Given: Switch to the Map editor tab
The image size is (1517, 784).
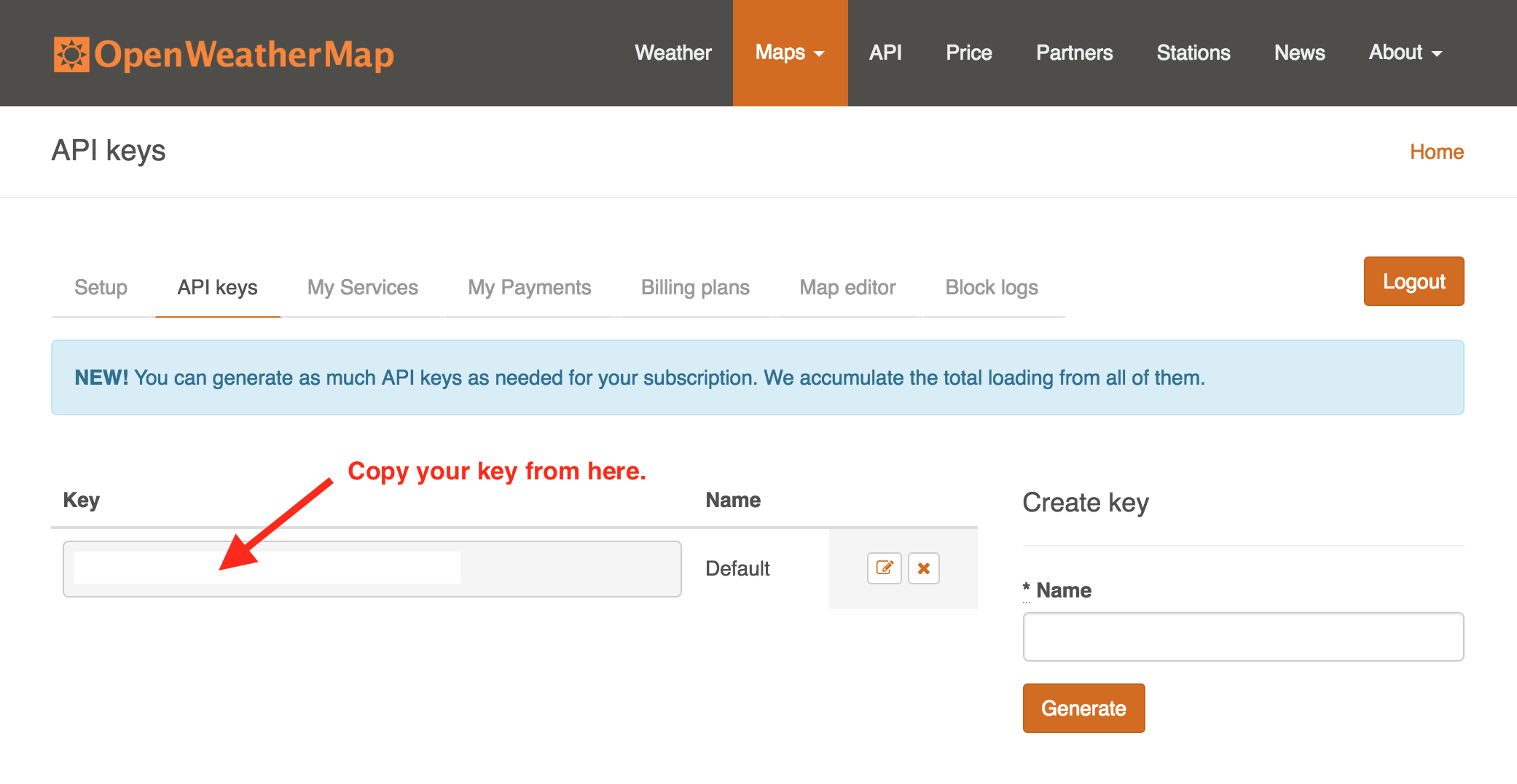Looking at the screenshot, I should 847,288.
